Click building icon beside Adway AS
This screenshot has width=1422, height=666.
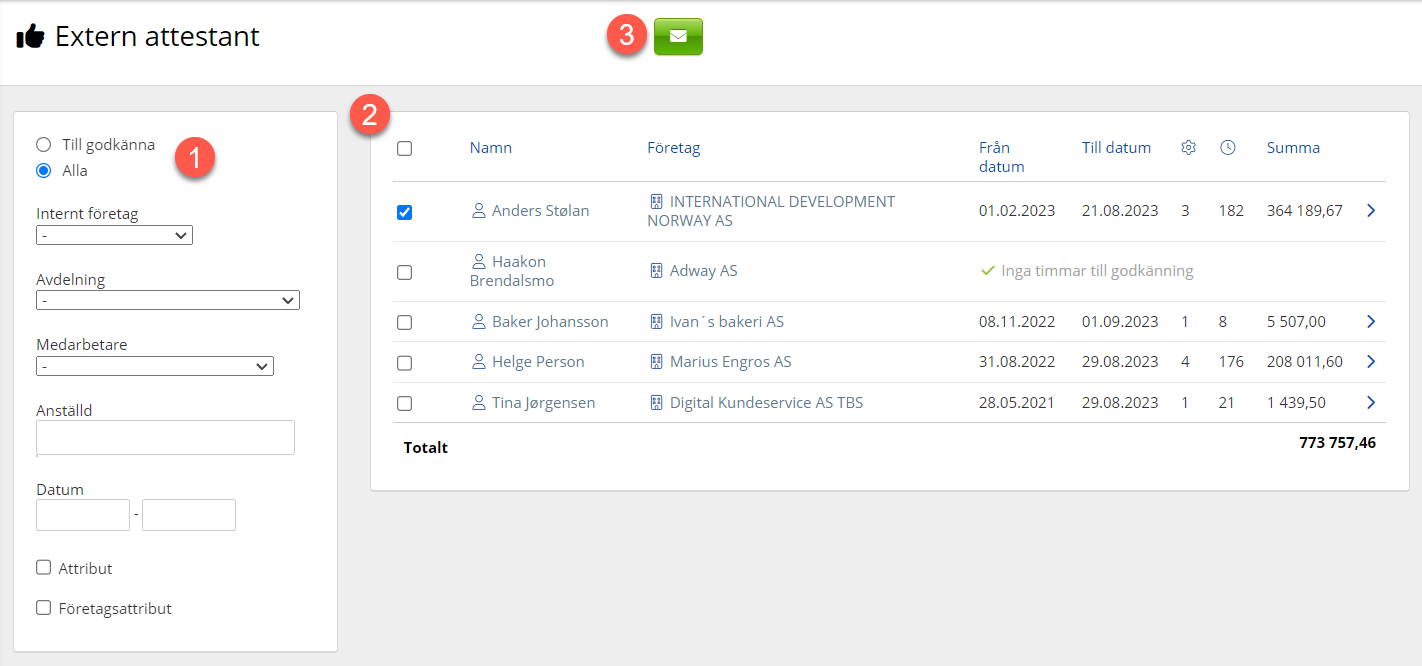click(656, 271)
